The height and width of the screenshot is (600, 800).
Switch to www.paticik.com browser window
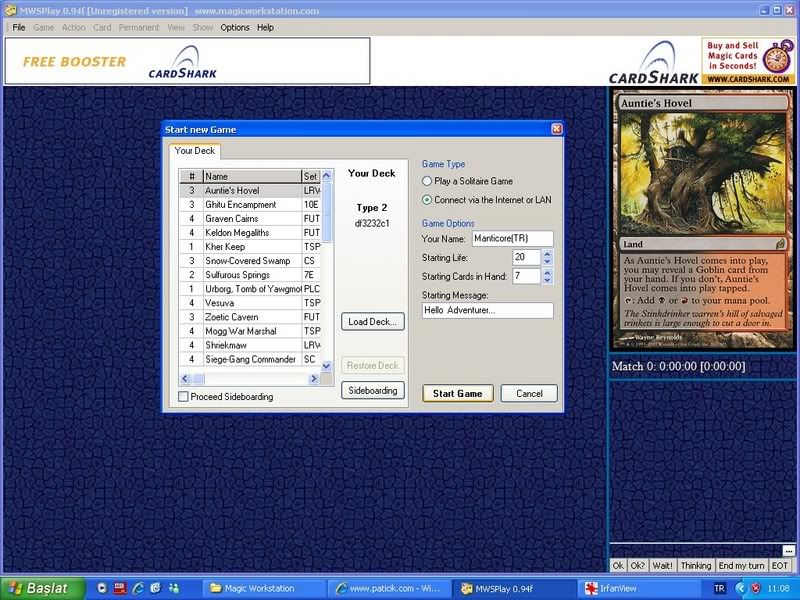tap(389, 588)
